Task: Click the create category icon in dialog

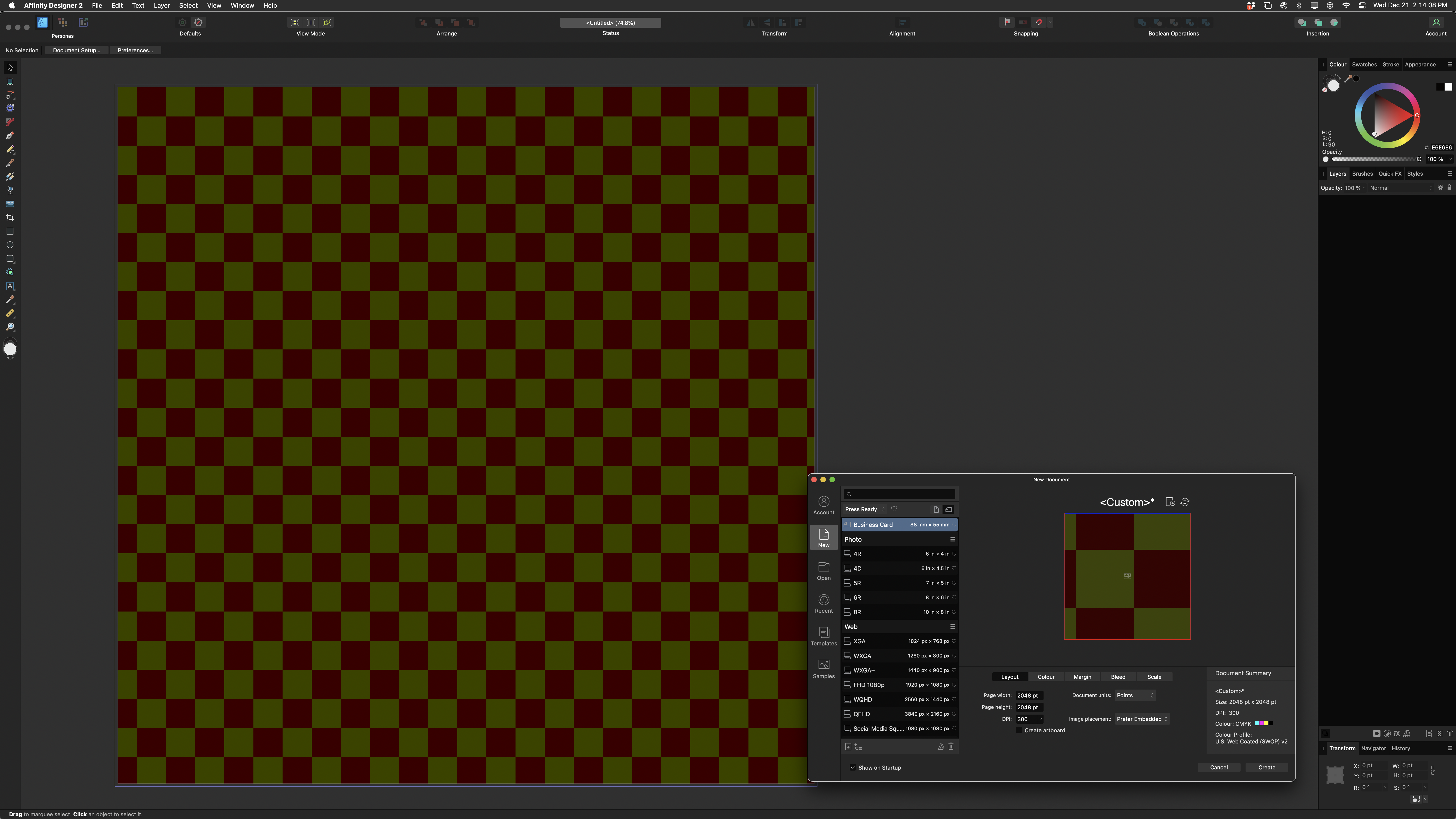Action: pyautogui.click(x=858, y=747)
